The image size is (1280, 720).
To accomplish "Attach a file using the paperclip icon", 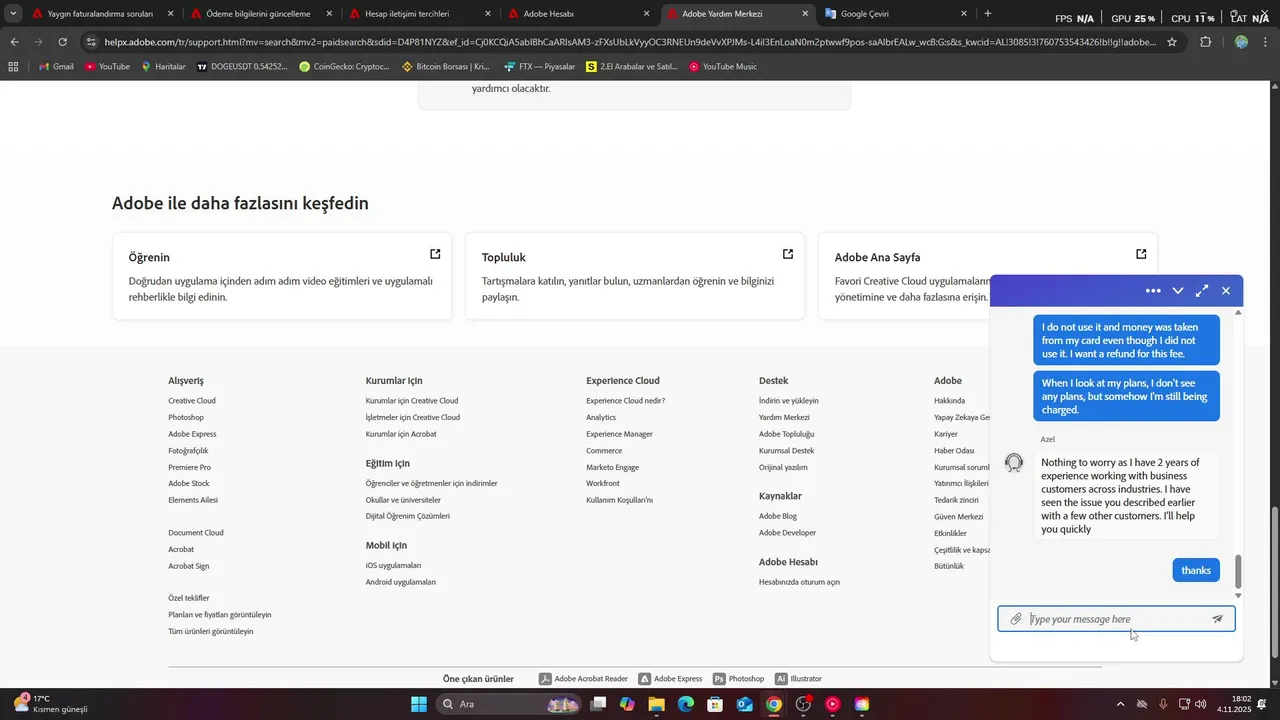I will click(x=1016, y=619).
